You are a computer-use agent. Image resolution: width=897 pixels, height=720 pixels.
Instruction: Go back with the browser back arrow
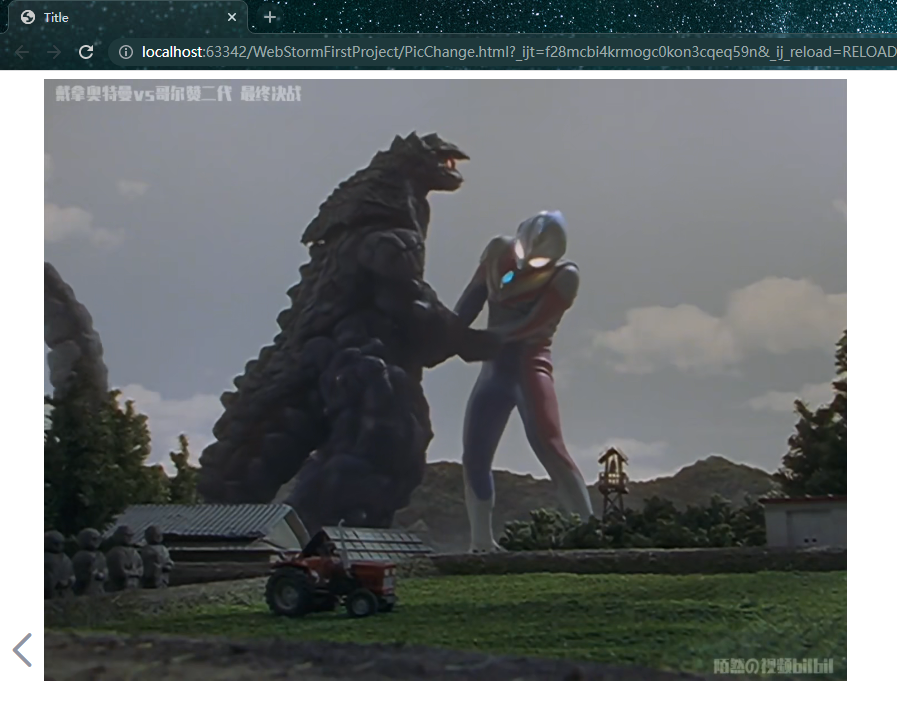(x=22, y=52)
